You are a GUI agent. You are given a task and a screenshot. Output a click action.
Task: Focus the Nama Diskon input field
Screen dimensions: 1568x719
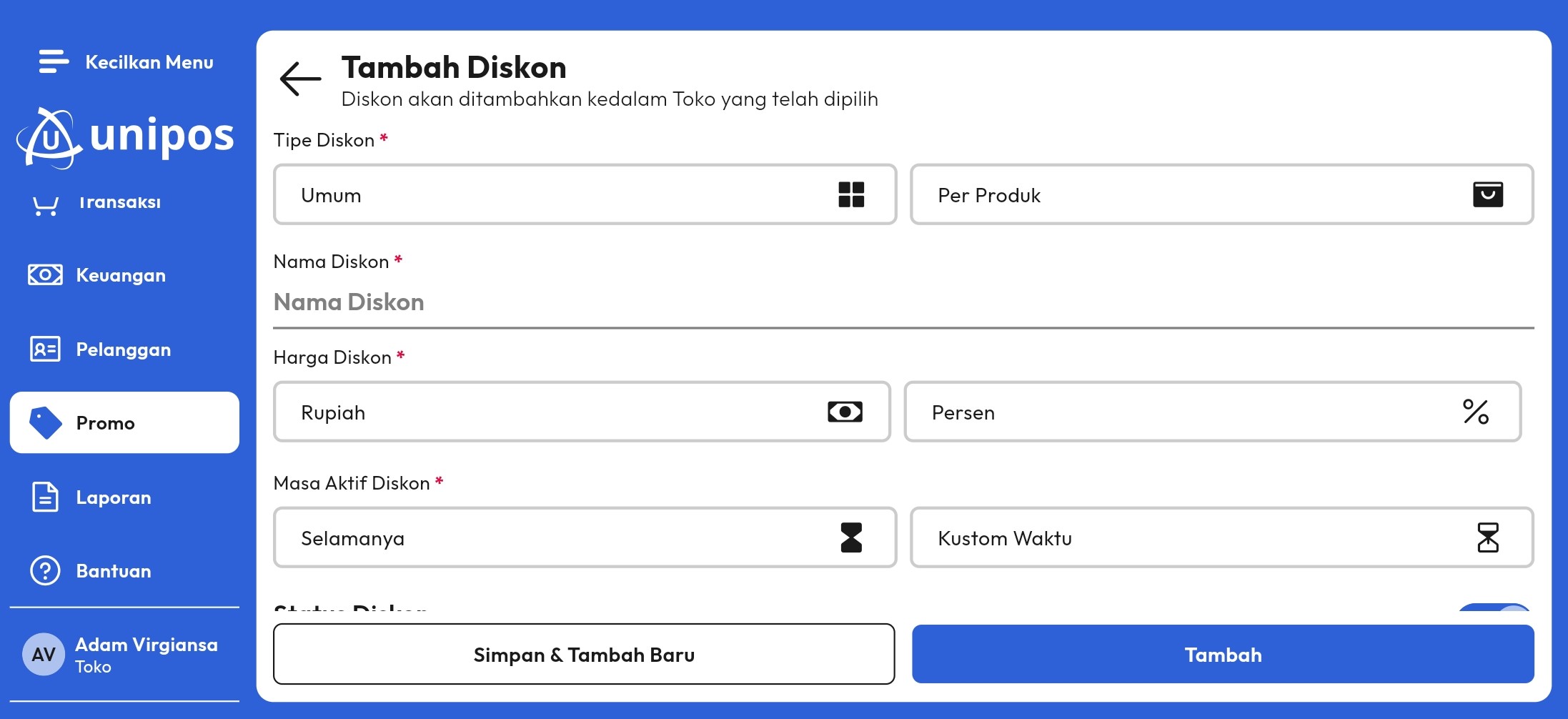pos(903,303)
